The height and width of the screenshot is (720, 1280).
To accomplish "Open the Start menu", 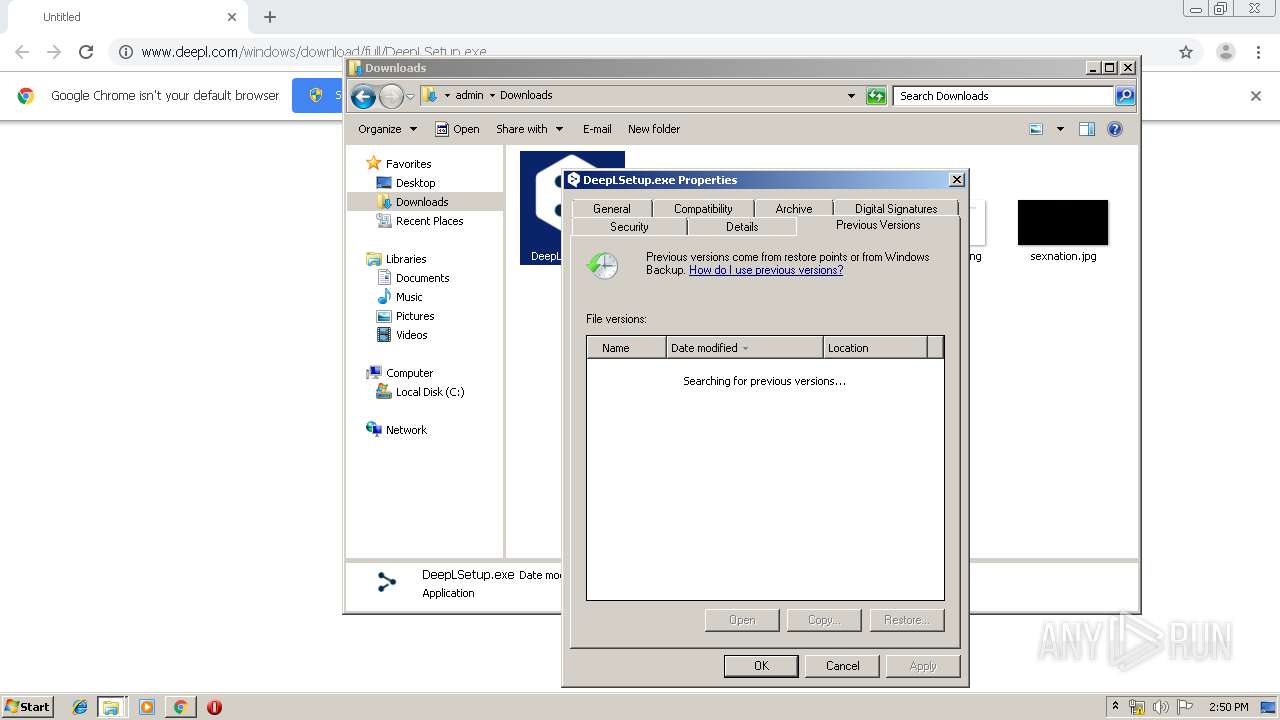I will pyautogui.click(x=27, y=707).
